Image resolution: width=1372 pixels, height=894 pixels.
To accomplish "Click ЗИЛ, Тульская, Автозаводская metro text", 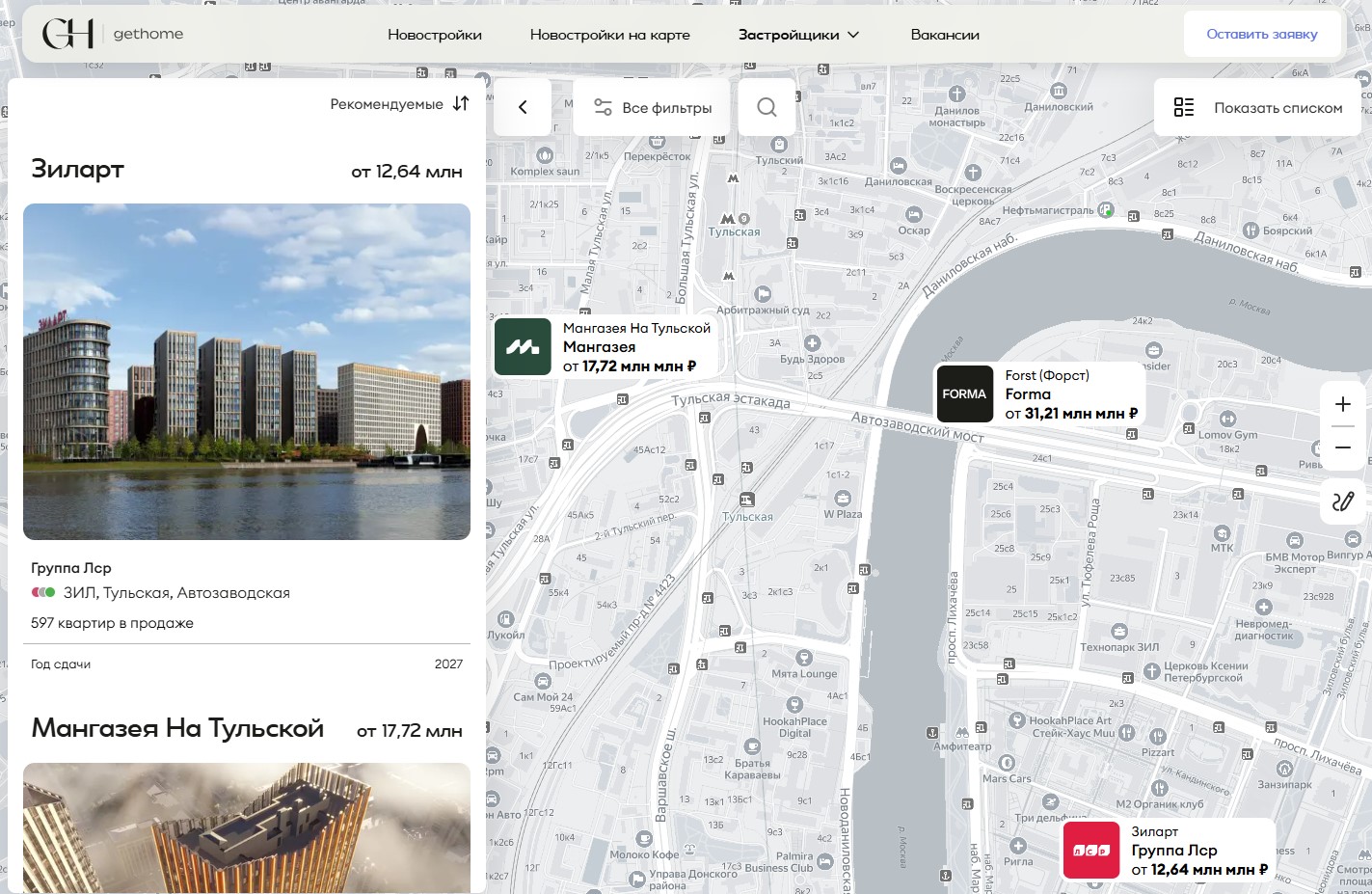I will (176, 593).
